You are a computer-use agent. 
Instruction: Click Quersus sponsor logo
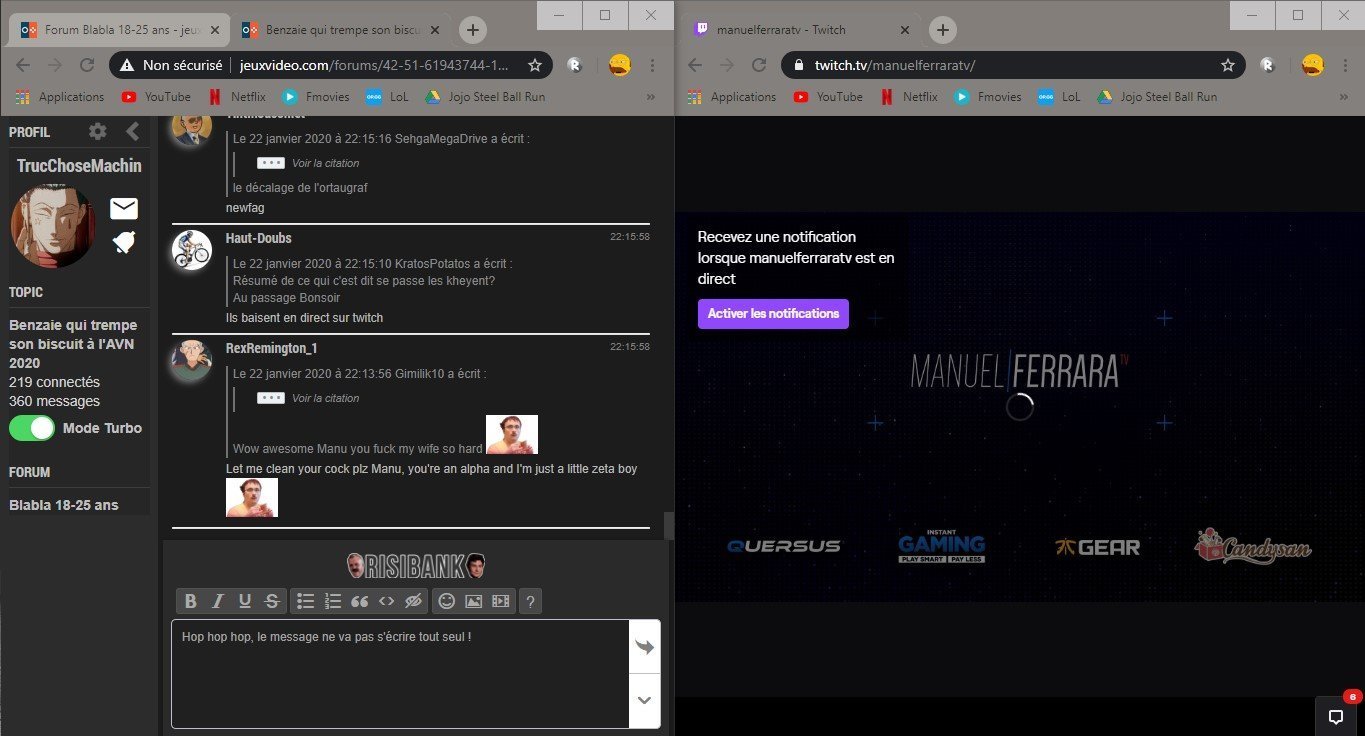[784, 546]
